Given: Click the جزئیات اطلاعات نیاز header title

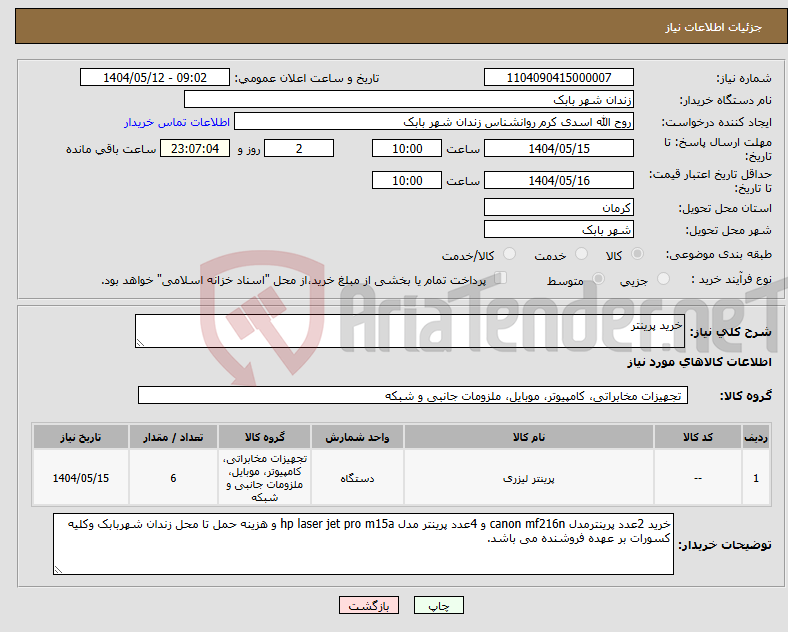Looking at the screenshot, I should pyautogui.click(x=714, y=27).
